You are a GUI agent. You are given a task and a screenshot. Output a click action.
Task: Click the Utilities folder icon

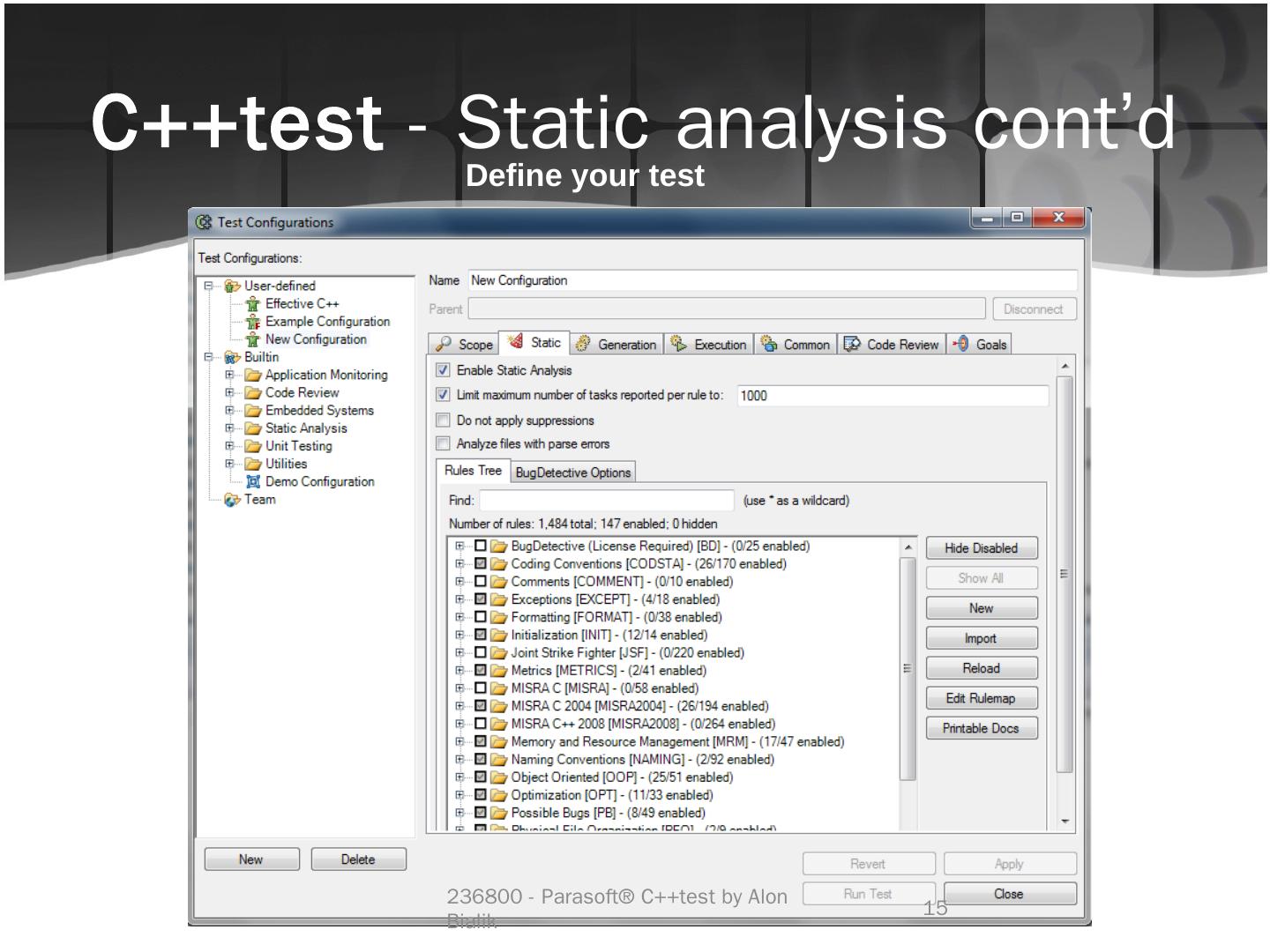pos(253,464)
